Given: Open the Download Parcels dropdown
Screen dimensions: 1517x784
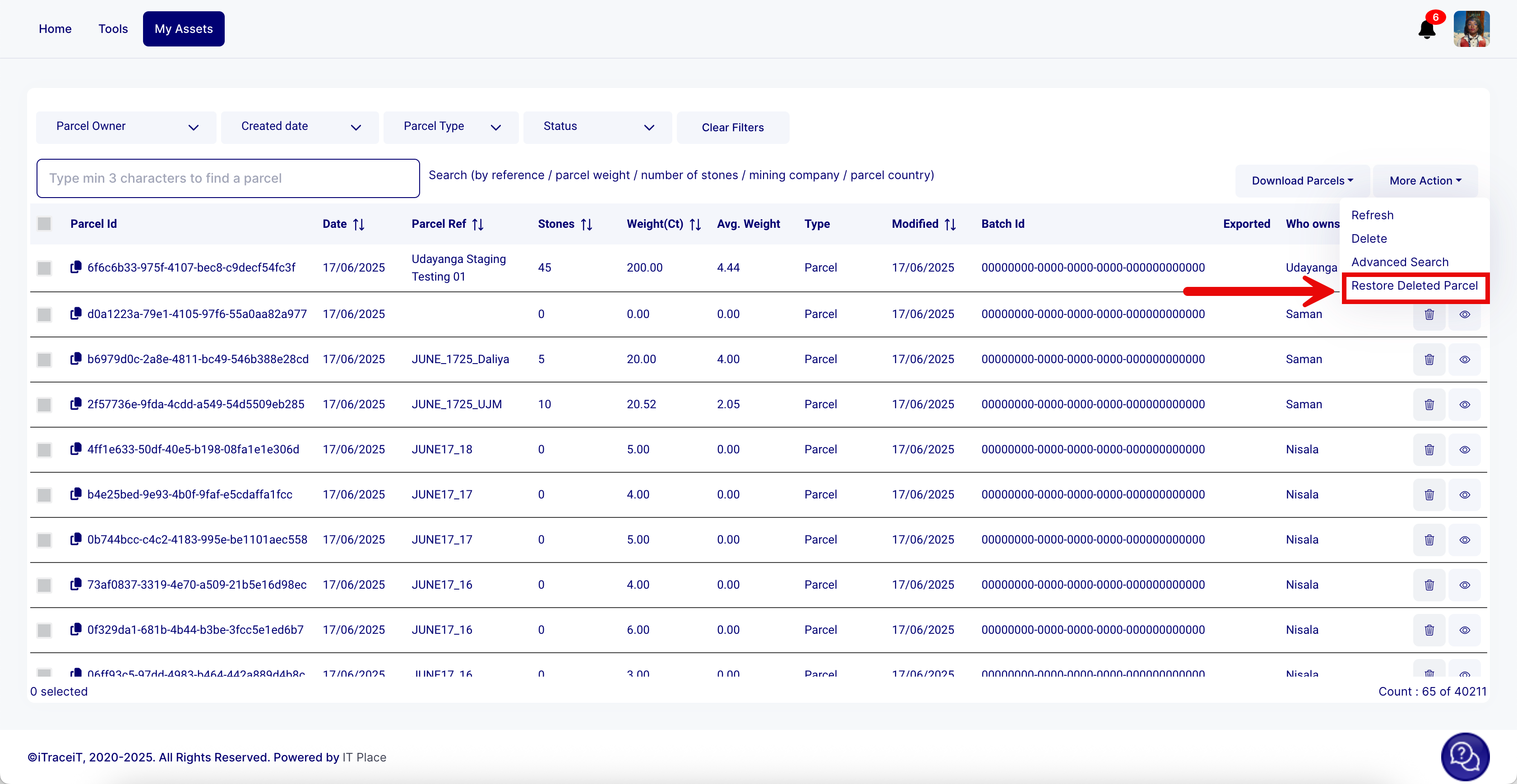Looking at the screenshot, I should (x=1302, y=181).
